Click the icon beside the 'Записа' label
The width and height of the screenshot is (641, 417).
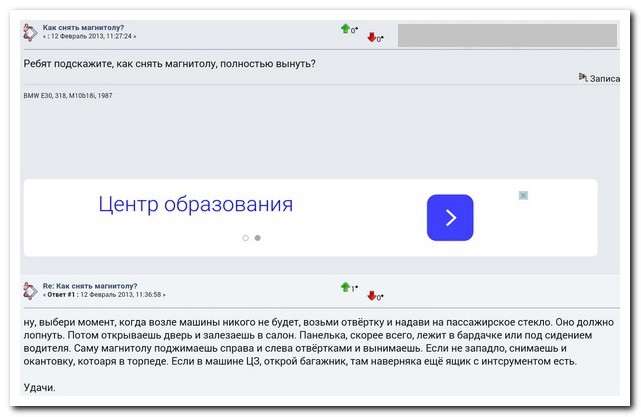pos(583,77)
